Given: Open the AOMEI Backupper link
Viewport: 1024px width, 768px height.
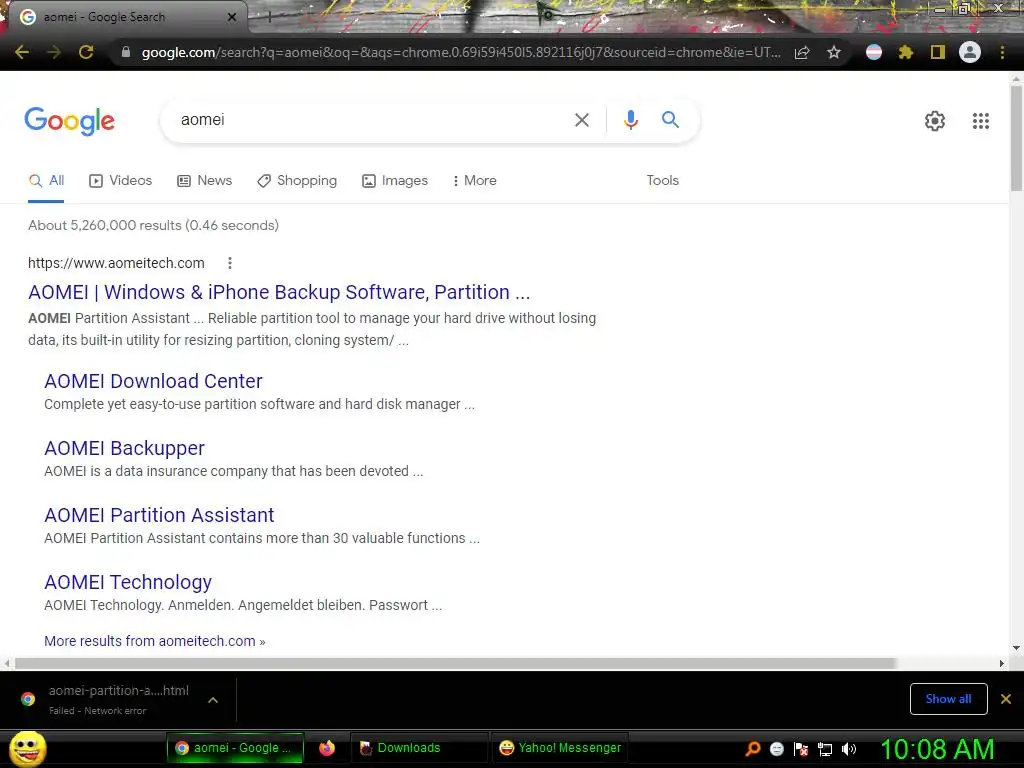Looking at the screenshot, I should (x=125, y=449).
